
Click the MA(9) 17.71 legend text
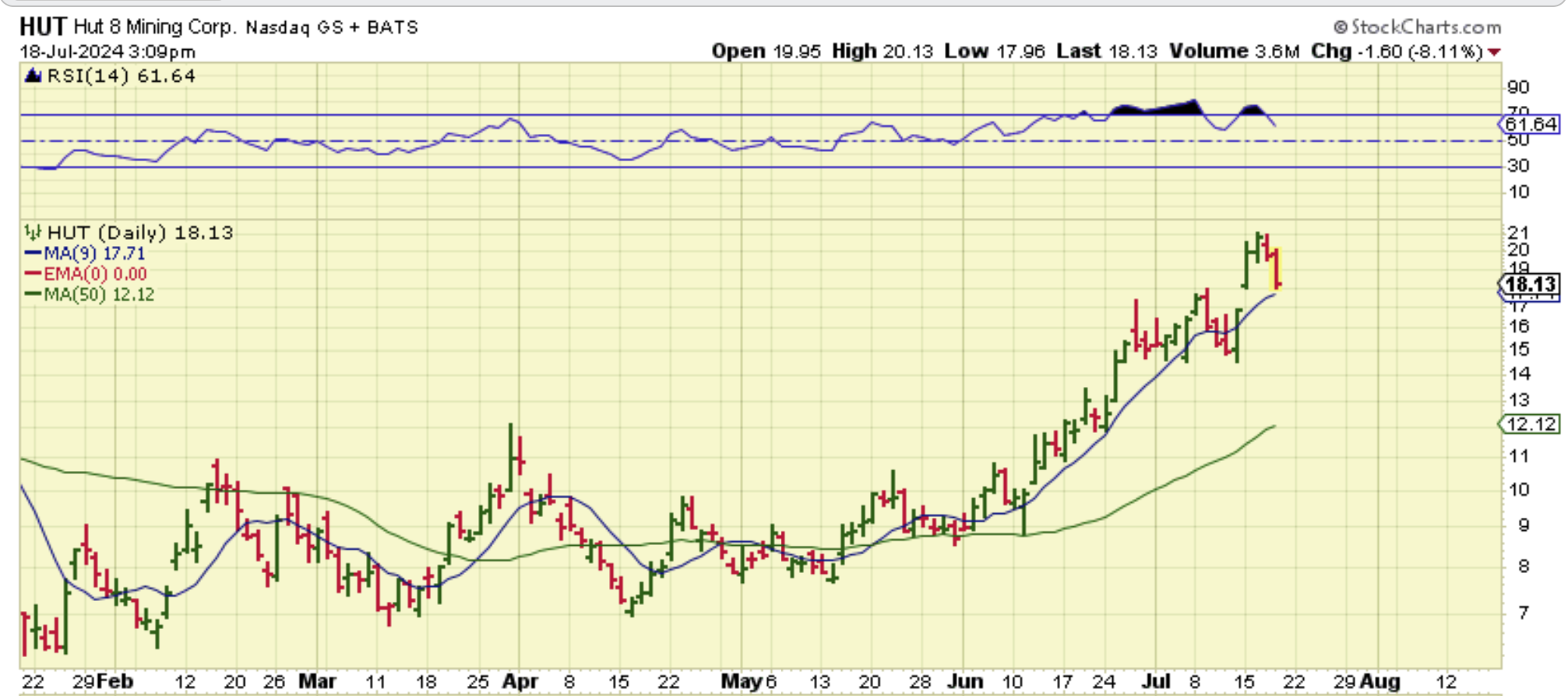pyautogui.click(x=94, y=253)
